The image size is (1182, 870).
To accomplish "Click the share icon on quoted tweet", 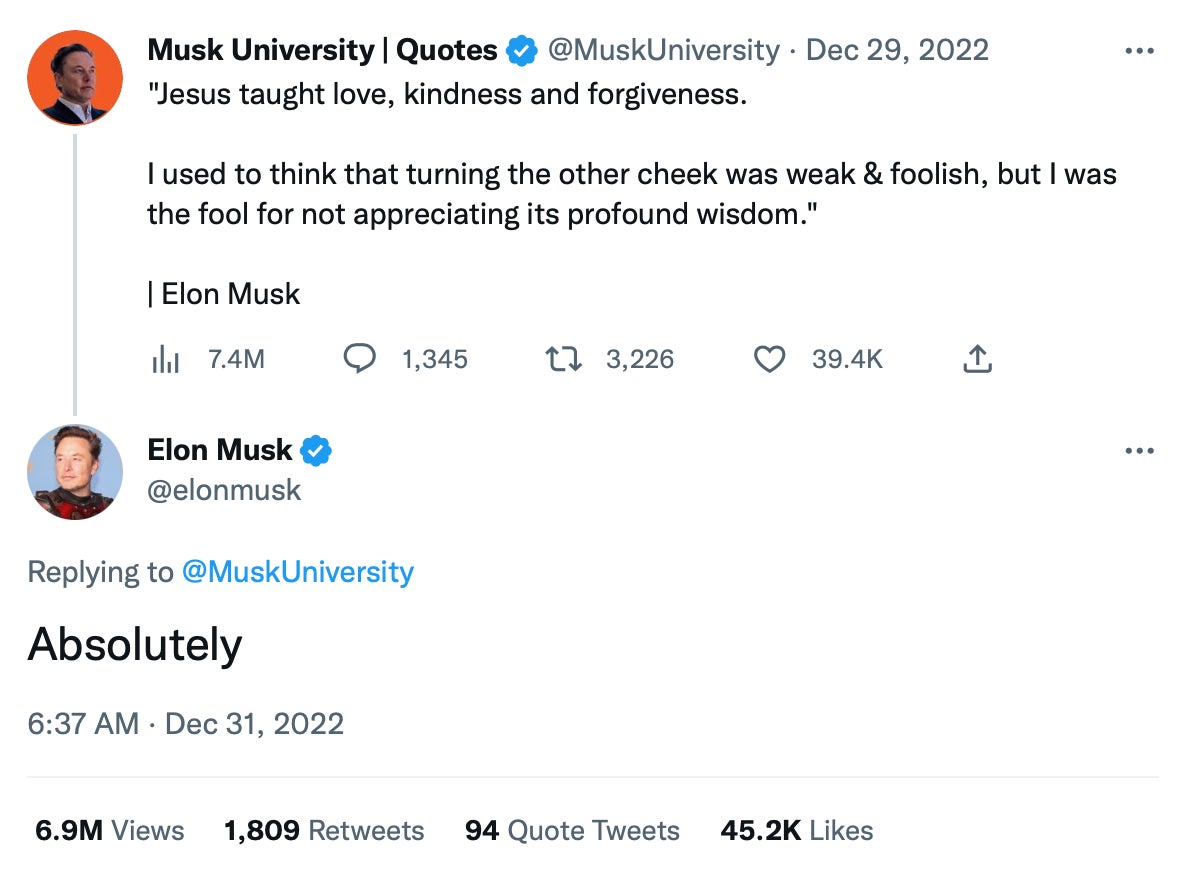I will pyautogui.click(x=977, y=359).
